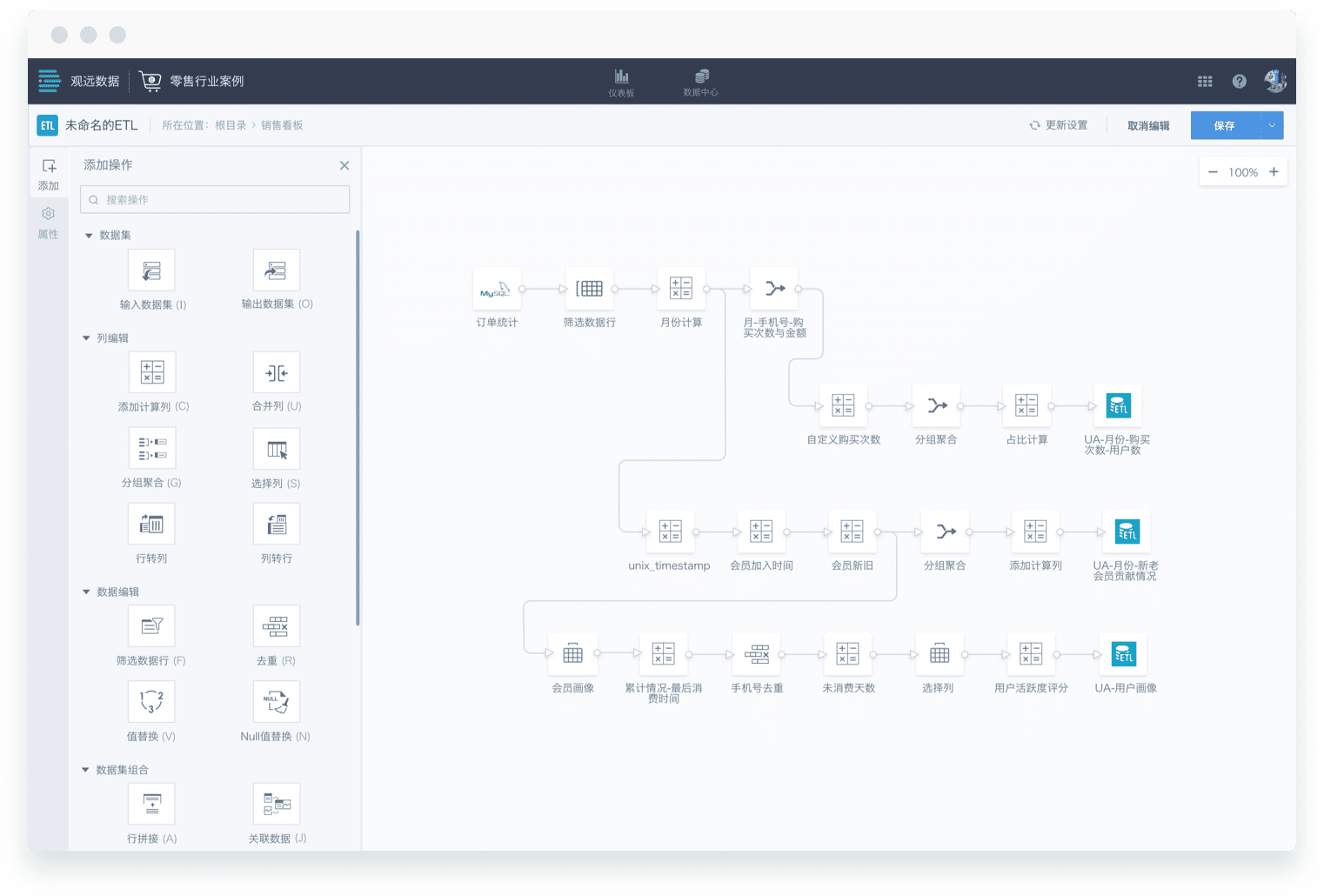This screenshot has height=896, width=1324.
Task: Open the 仪表板 top menu
Action: 621,83
